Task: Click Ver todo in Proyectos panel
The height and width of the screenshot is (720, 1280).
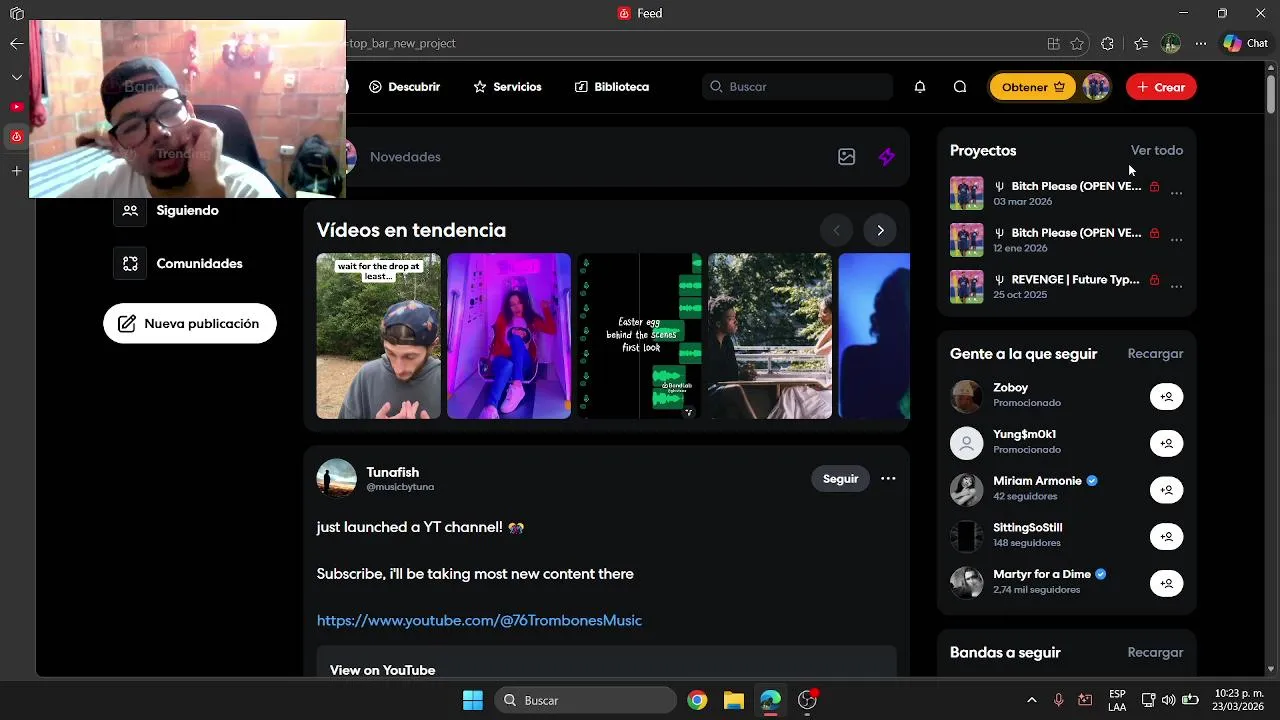Action: tap(1157, 151)
